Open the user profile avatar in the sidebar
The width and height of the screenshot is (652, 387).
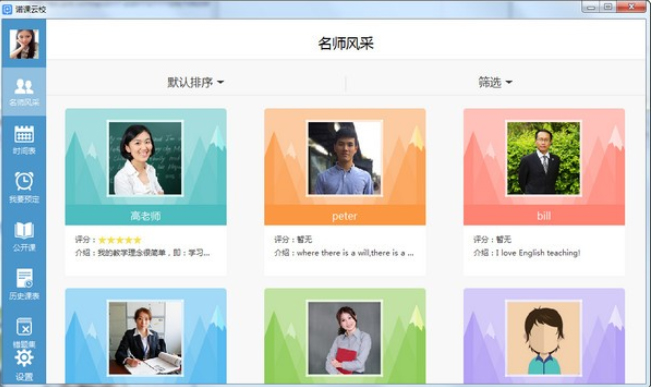click(x=24, y=44)
